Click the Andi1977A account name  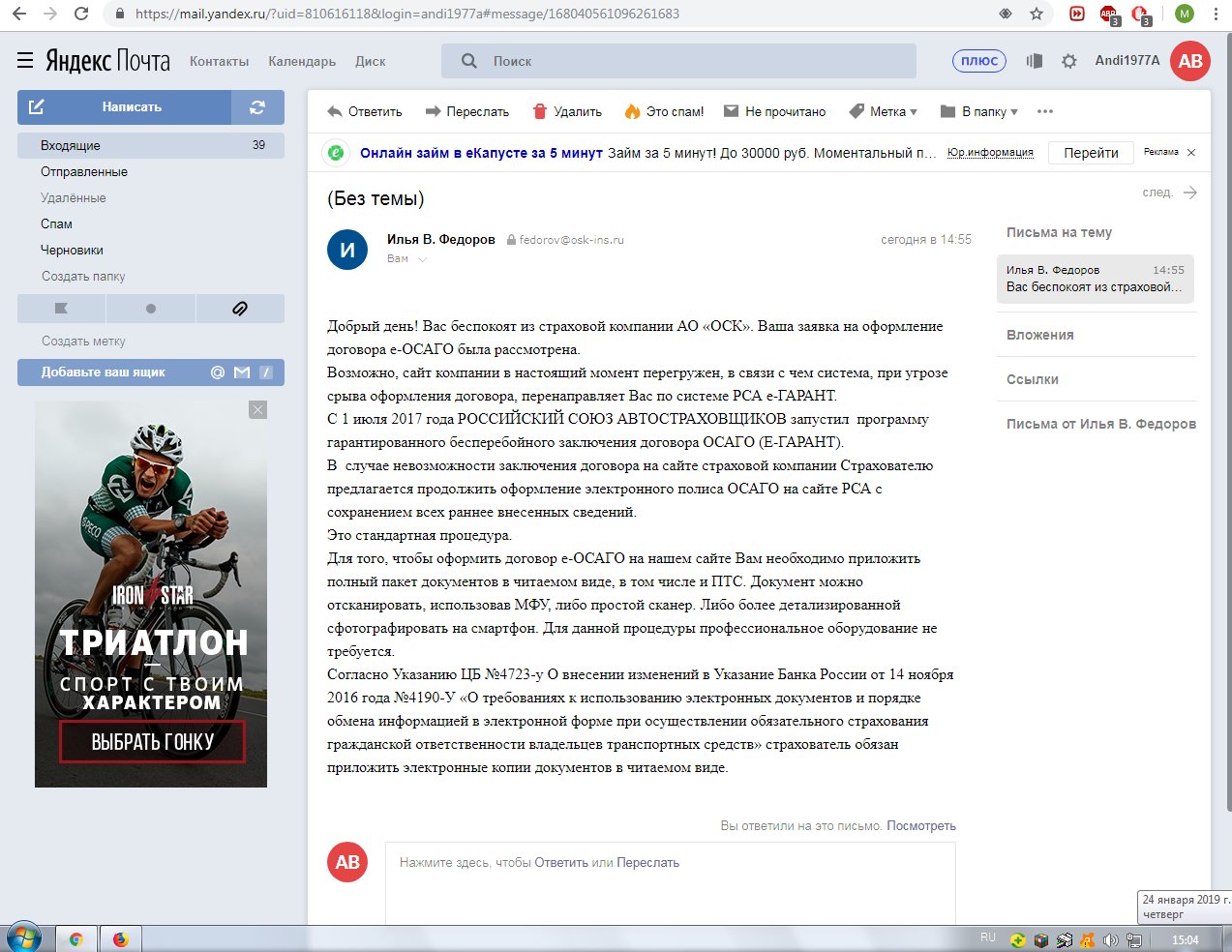click(x=1127, y=60)
